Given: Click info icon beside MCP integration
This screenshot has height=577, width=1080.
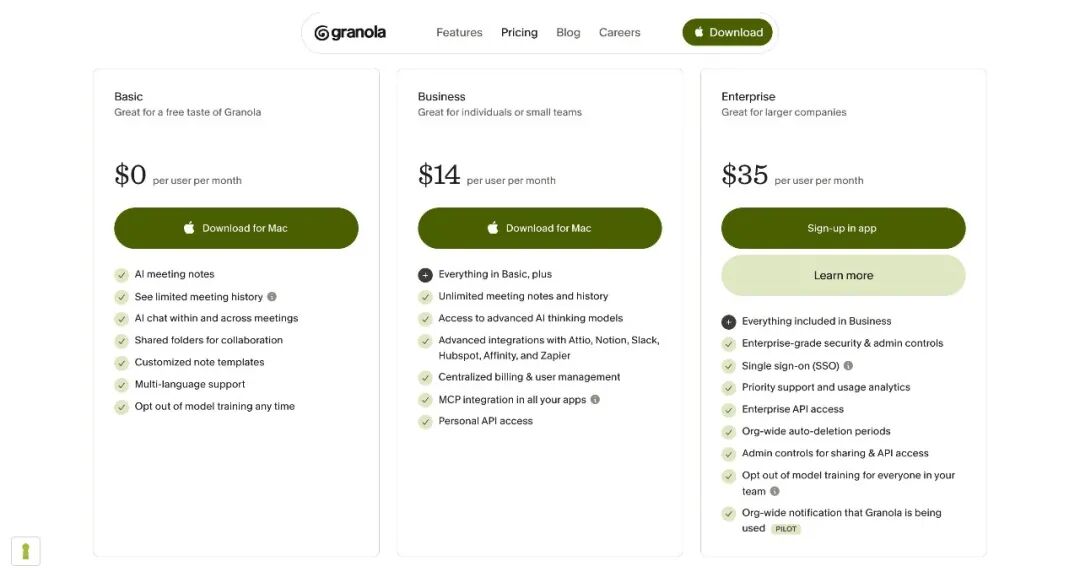Looking at the screenshot, I should (x=595, y=400).
